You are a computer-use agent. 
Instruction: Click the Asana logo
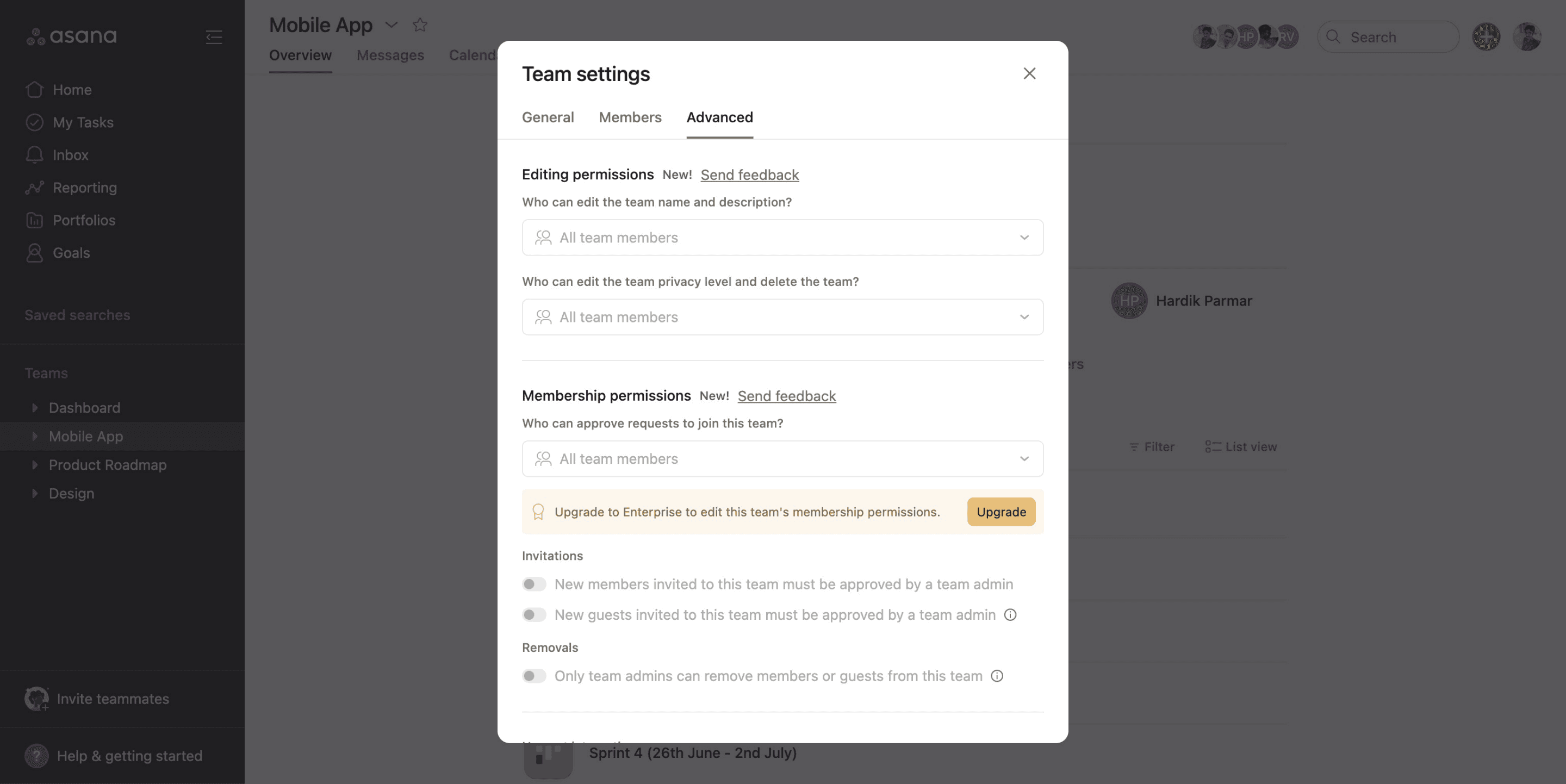tap(71, 36)
